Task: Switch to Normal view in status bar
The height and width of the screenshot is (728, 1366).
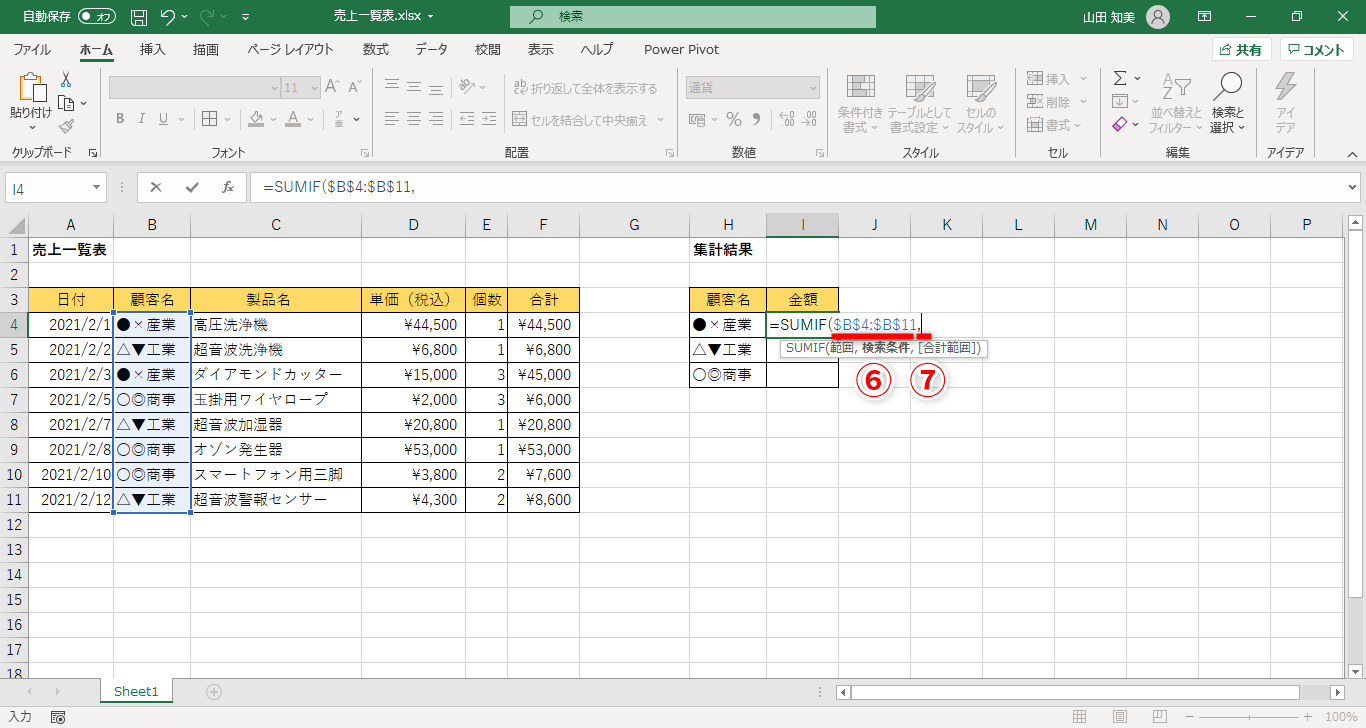Action: coord(1079,717)
